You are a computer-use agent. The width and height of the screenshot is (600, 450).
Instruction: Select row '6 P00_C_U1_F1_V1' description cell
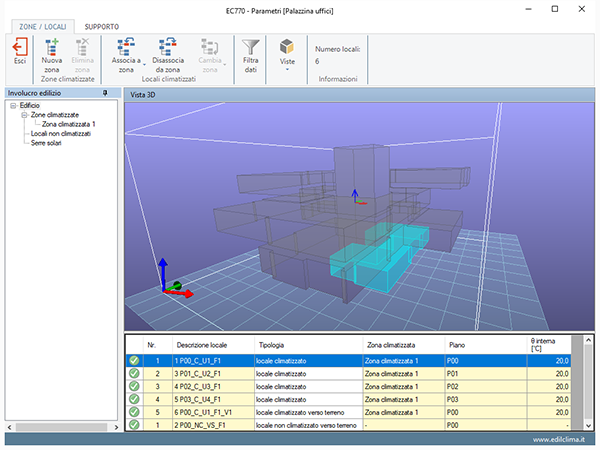(213, 412)
